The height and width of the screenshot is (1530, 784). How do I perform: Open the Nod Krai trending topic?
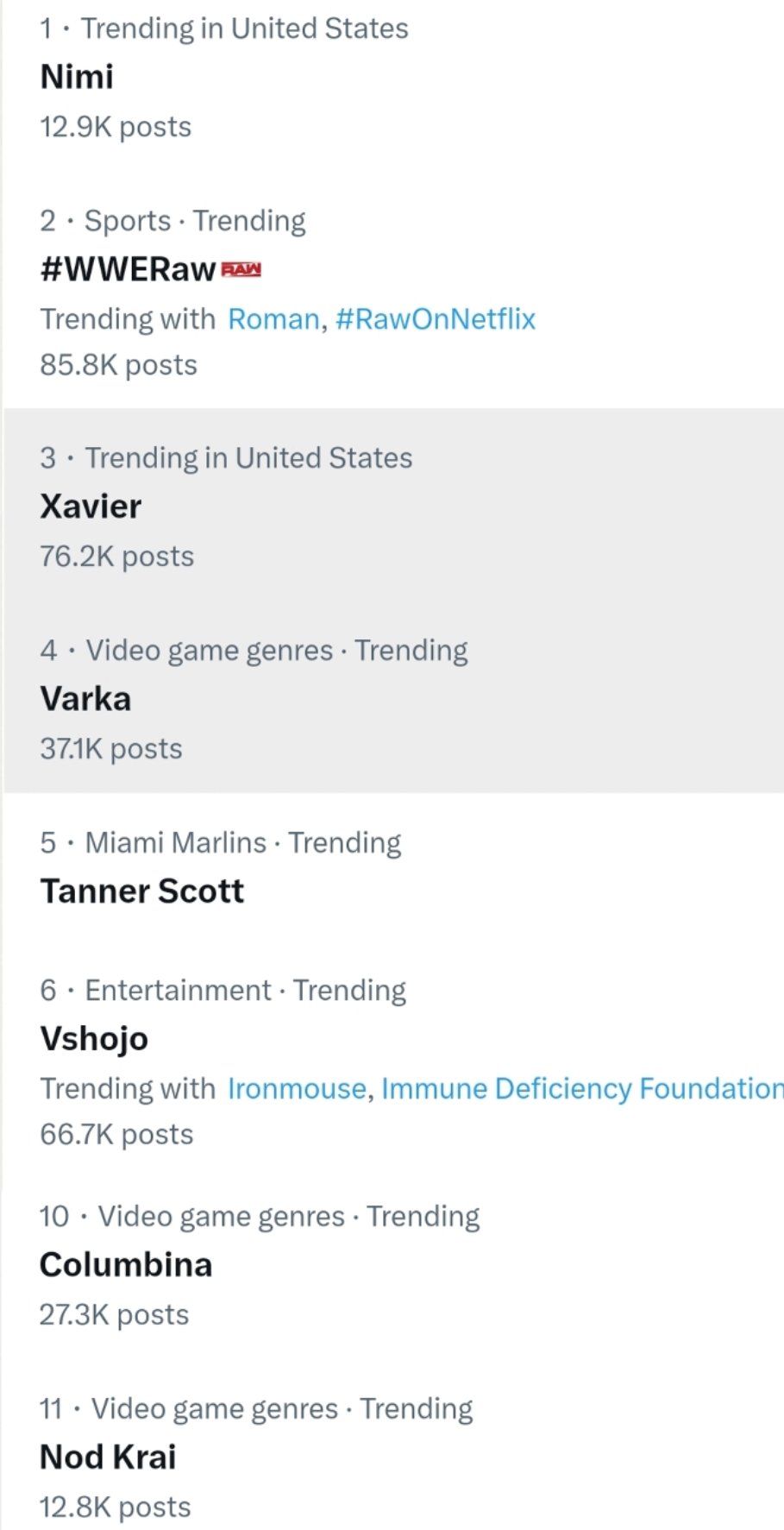(108, 1458)
